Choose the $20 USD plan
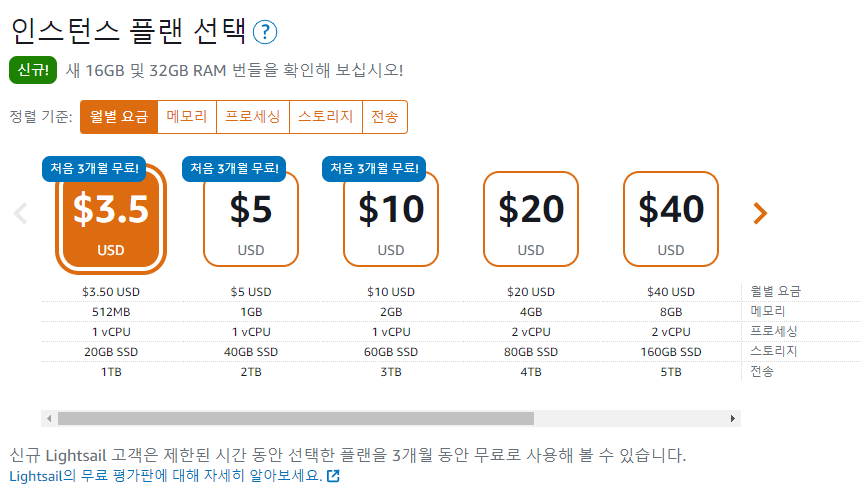 click(531, 220)
